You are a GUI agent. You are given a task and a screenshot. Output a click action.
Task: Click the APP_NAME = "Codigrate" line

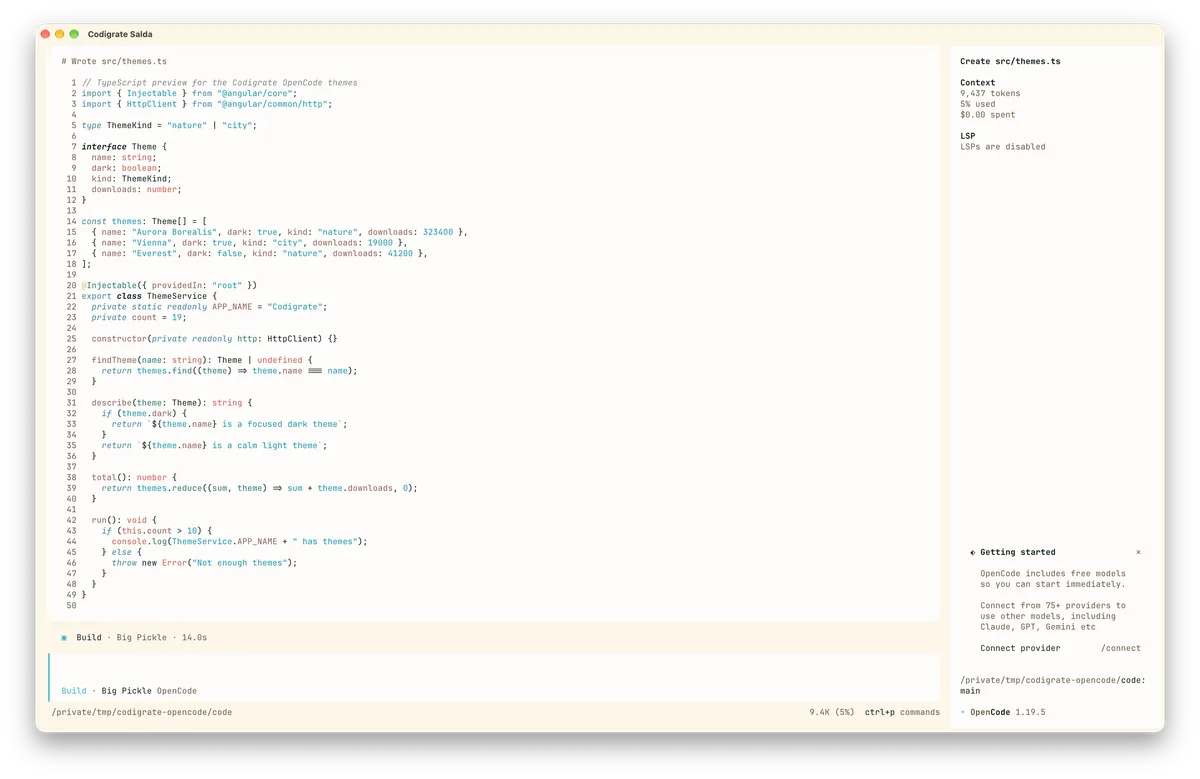pos(209,306)
